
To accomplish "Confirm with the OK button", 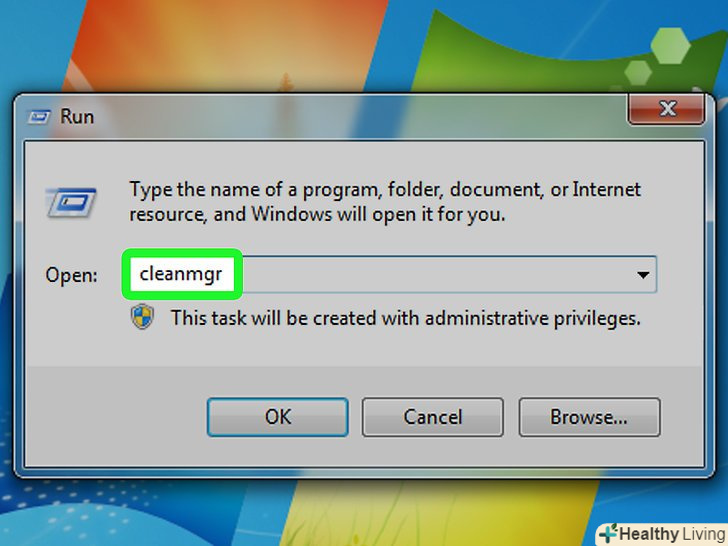I will click(x=278, y=417).
